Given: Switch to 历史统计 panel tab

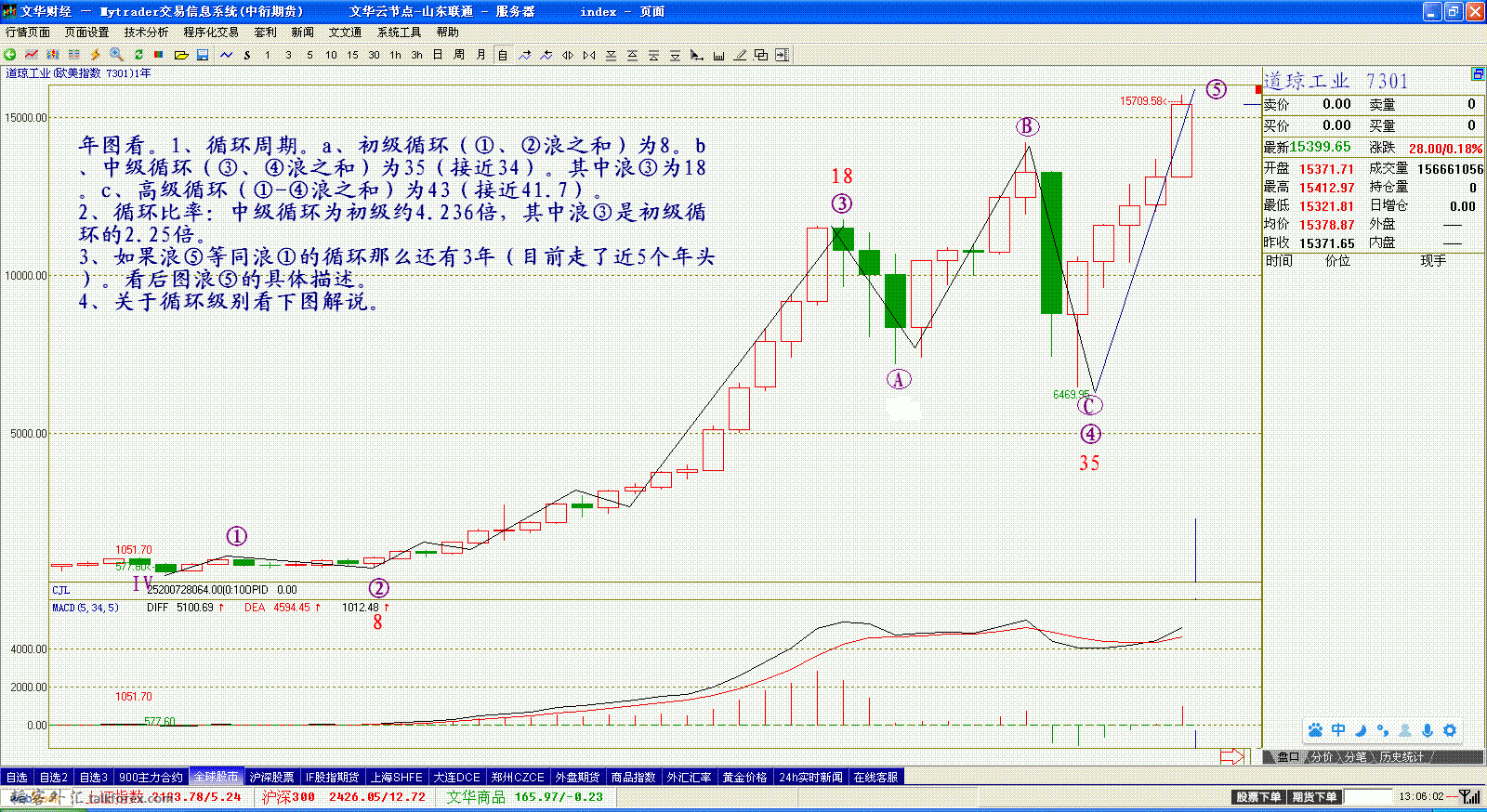Looking at the screenshot, I should pyautogui.click(x=1401, y=757).
